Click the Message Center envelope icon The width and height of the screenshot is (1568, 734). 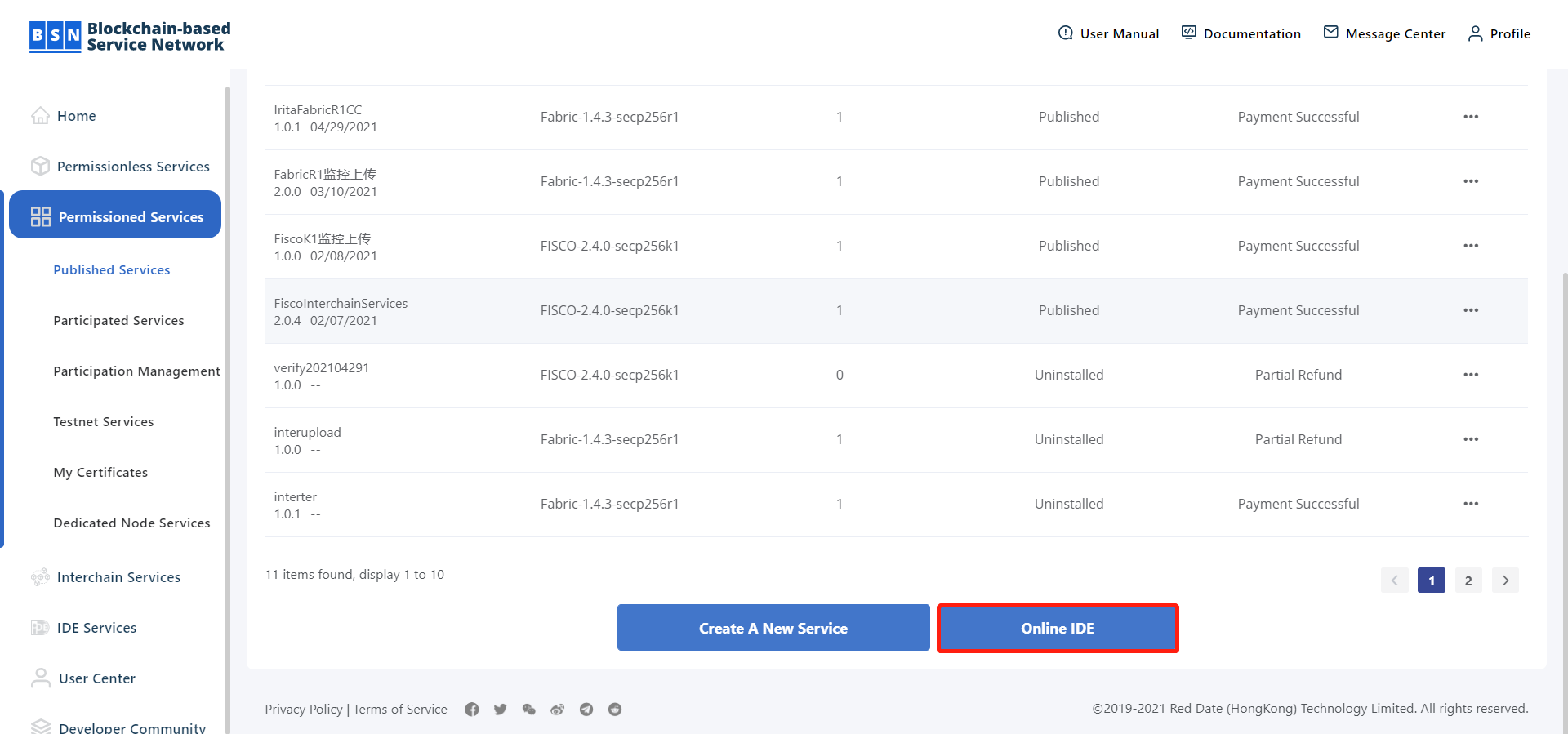(1331, 33)
